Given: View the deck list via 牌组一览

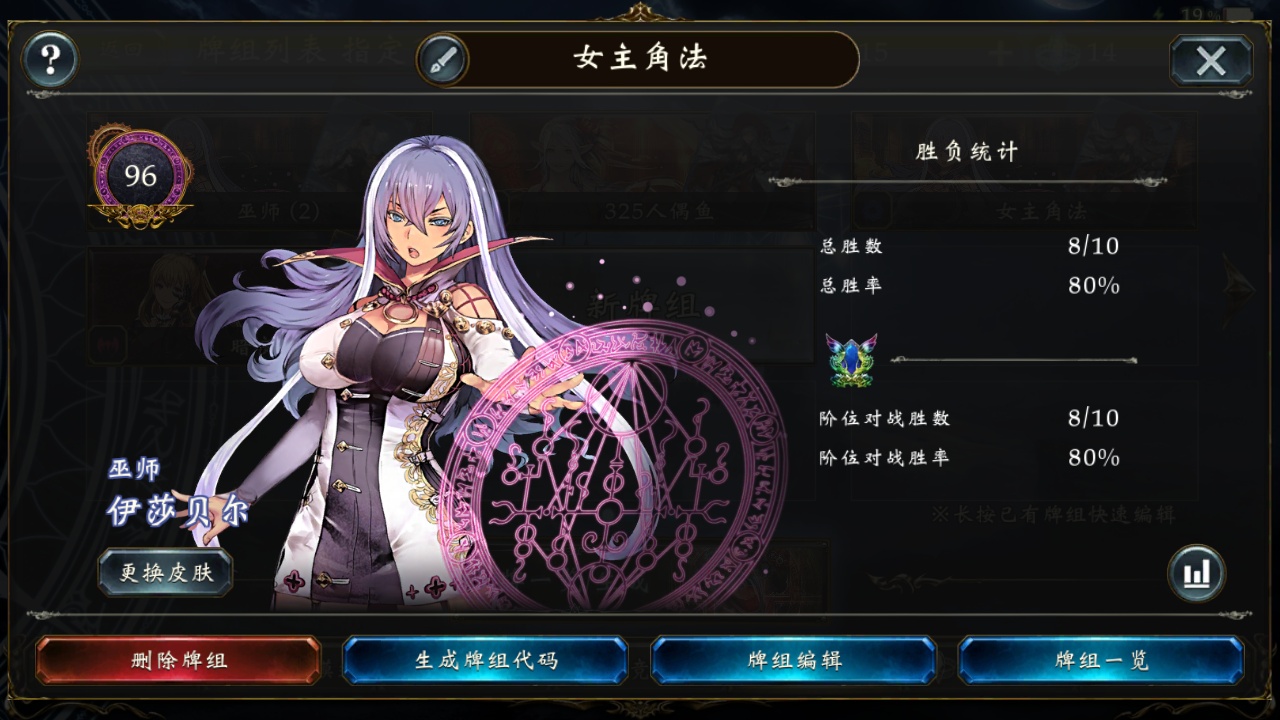Looking at the screenshot, I should 1101,660.
